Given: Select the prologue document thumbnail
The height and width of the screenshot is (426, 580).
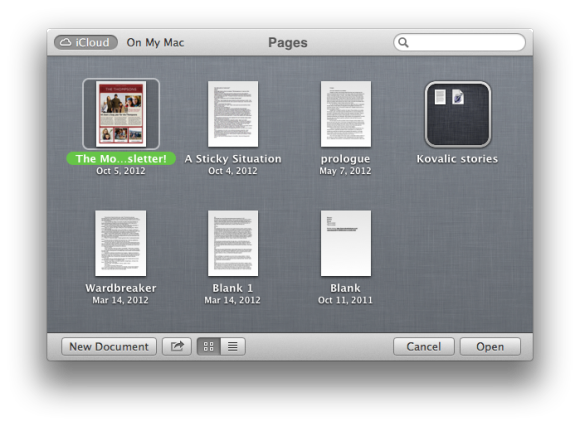Looking at the screenshot, I should (x=346, y=114).
